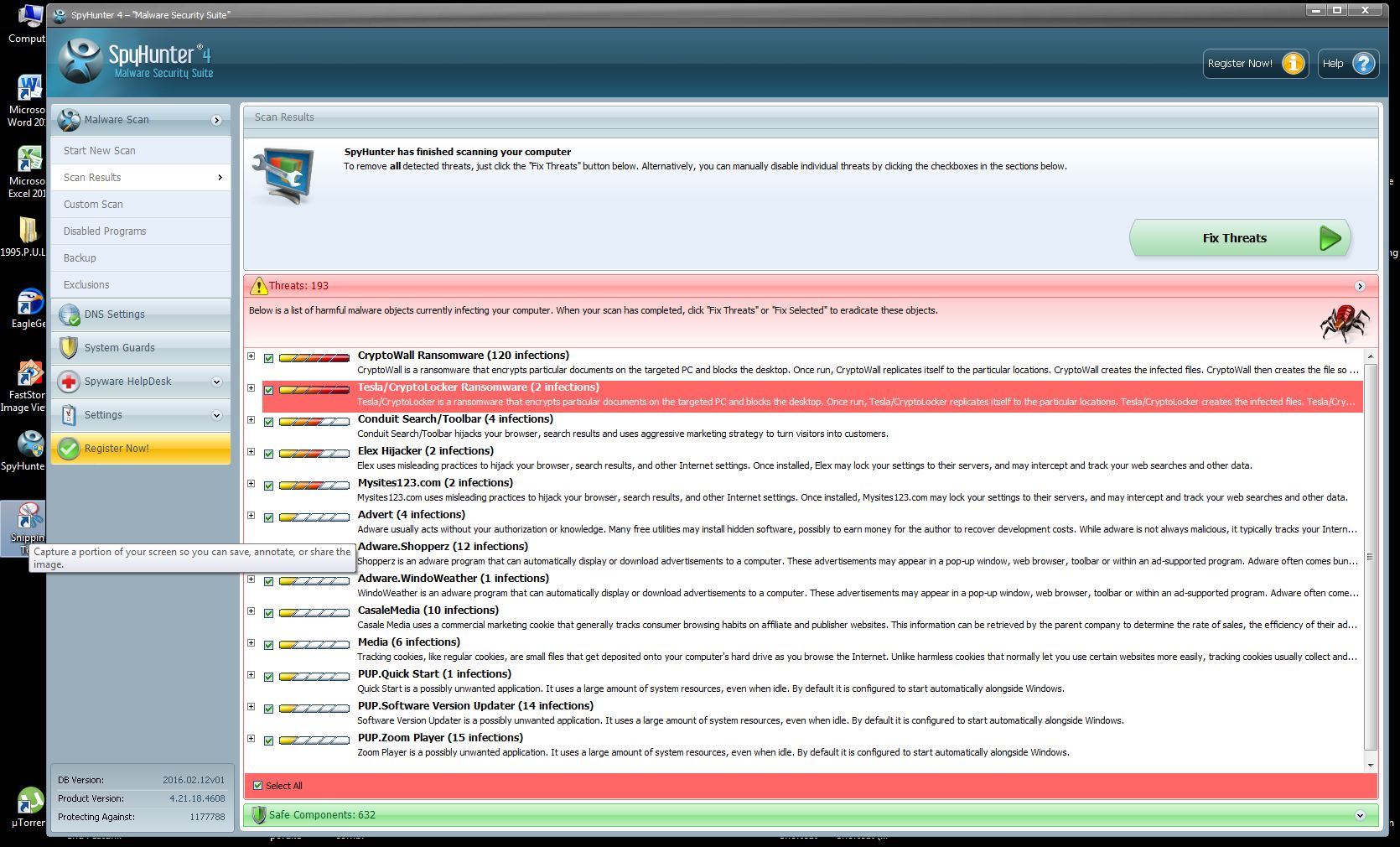
Task: Select the PUP.Quick Start (1 infections) row
Action: [x=812, y=682]
